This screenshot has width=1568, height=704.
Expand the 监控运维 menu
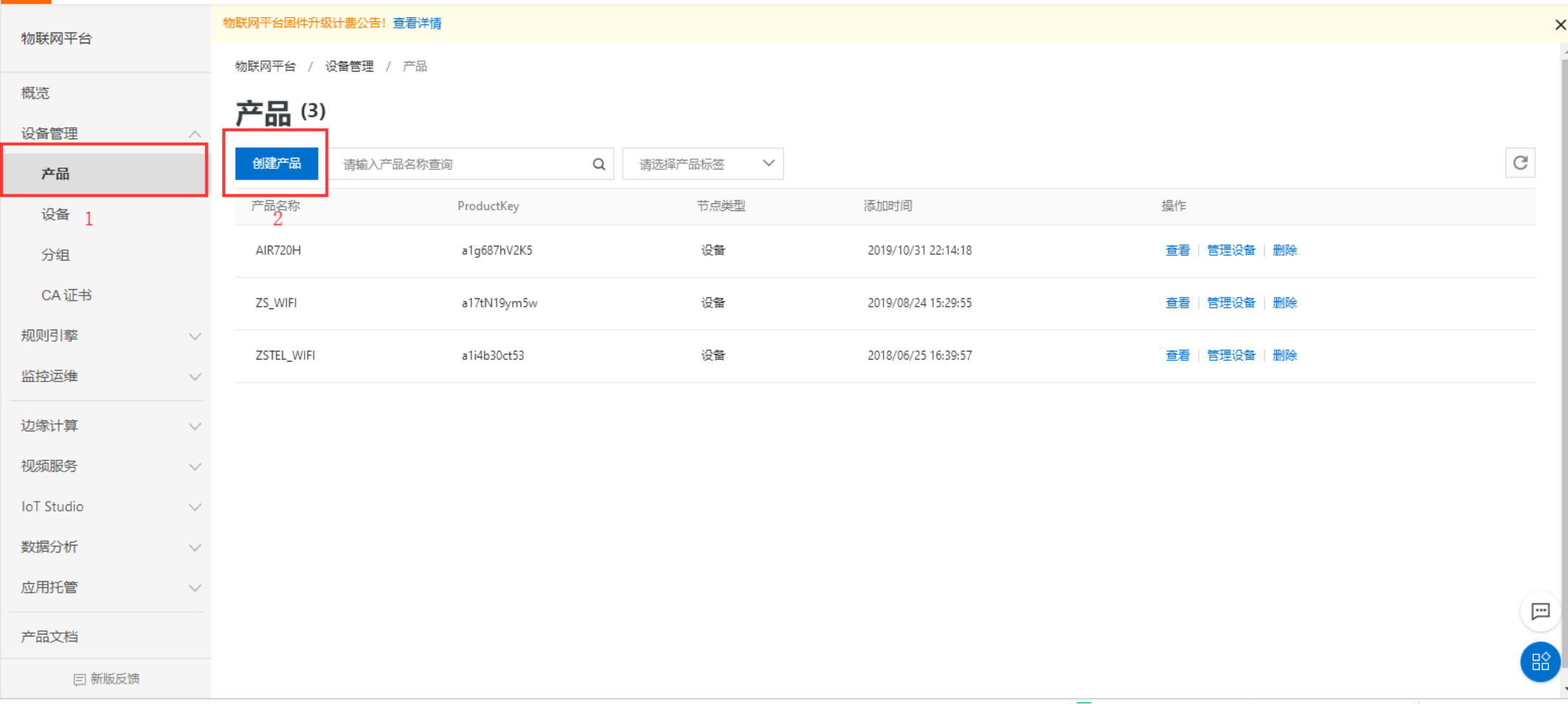pyautogui.click(x=195, y=377)
